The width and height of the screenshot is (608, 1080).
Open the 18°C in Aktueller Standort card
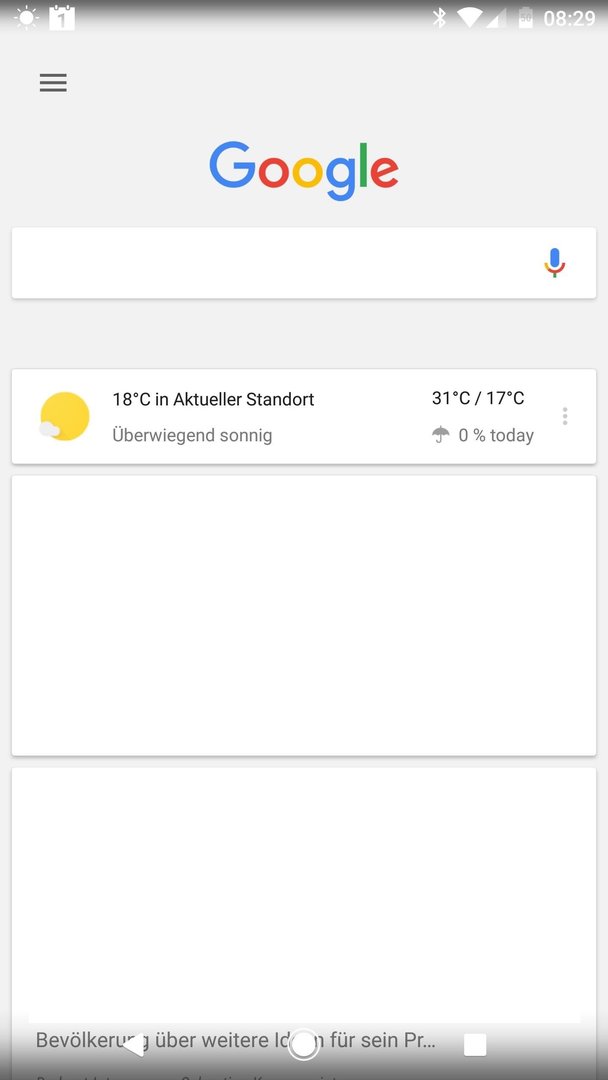(x=304, y=417)
